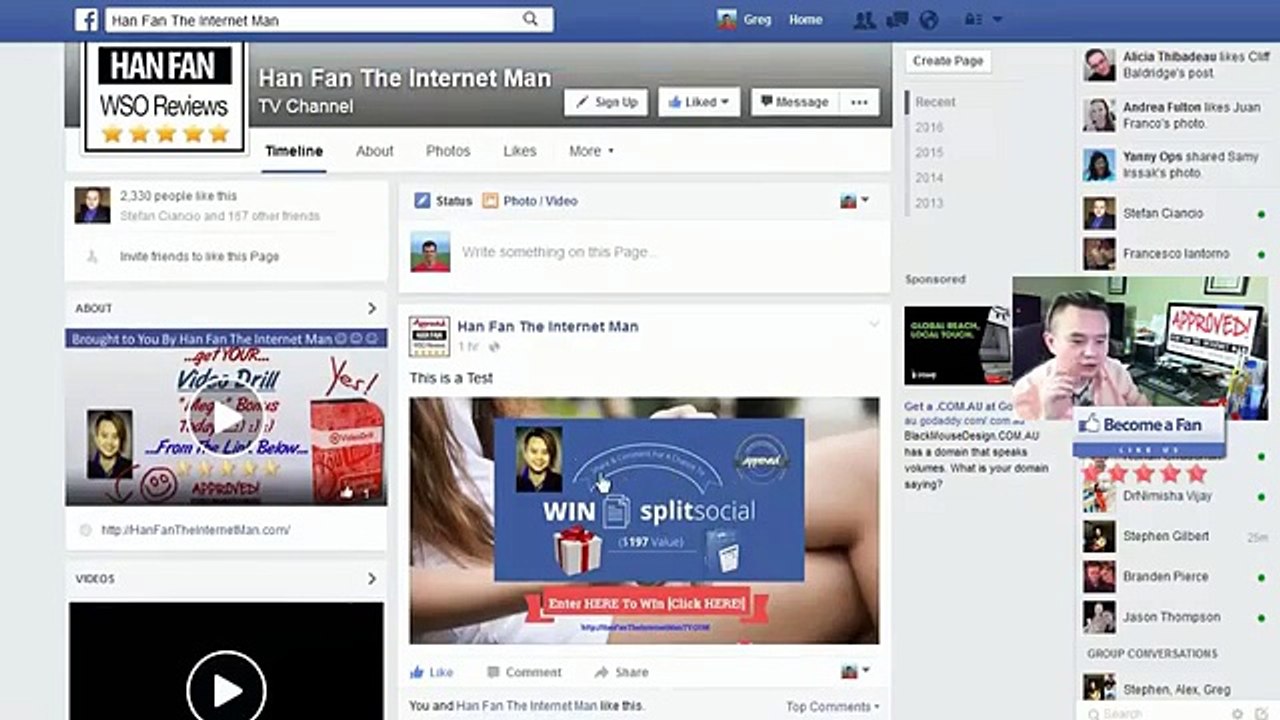Click the three-dots more actions button
Image resolution: width=1280 pixels, height=720 pixels.
[x=859, y=102]
